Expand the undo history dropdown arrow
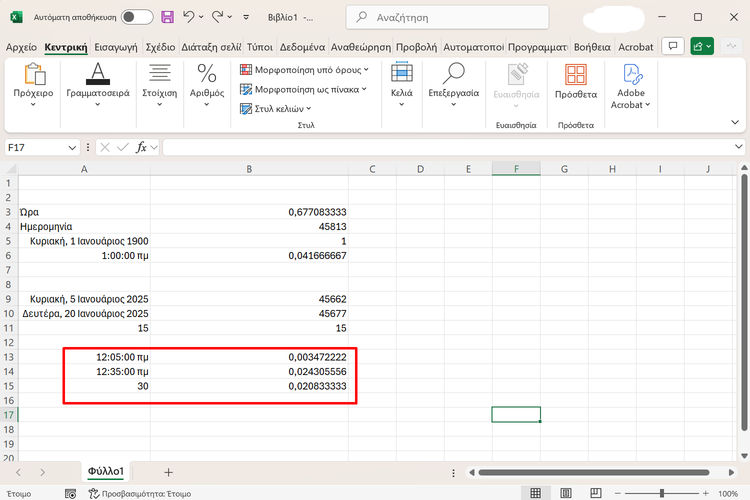 point(201,17)
